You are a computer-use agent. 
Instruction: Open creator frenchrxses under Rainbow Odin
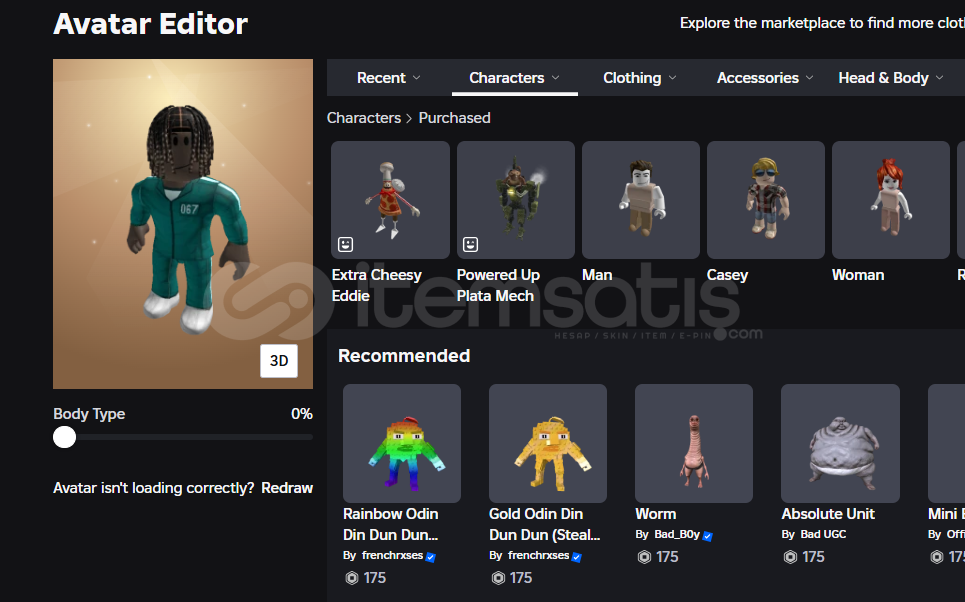click(392, 555)
